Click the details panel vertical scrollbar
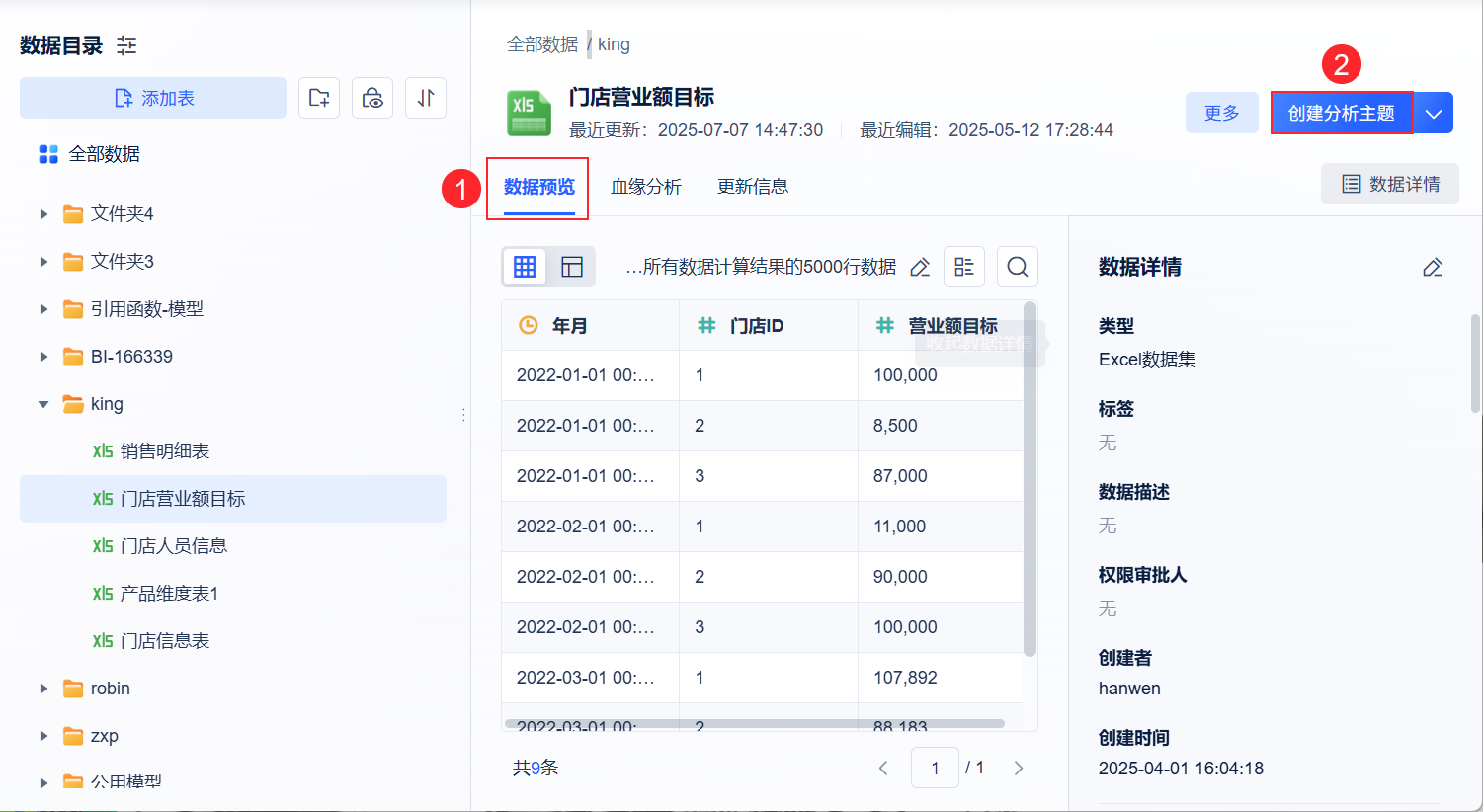Viewport: 1483px width, 812px height. click(x=1476, y=363)
